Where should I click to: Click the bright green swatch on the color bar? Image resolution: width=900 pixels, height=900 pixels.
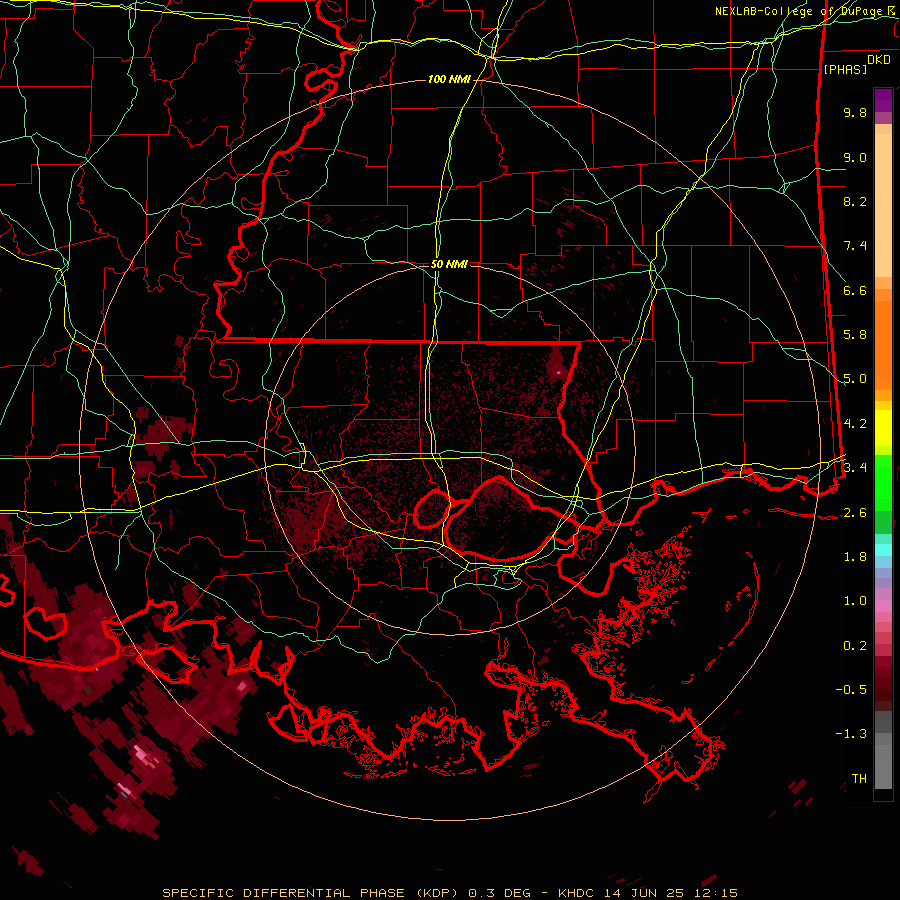pos(883,482)
